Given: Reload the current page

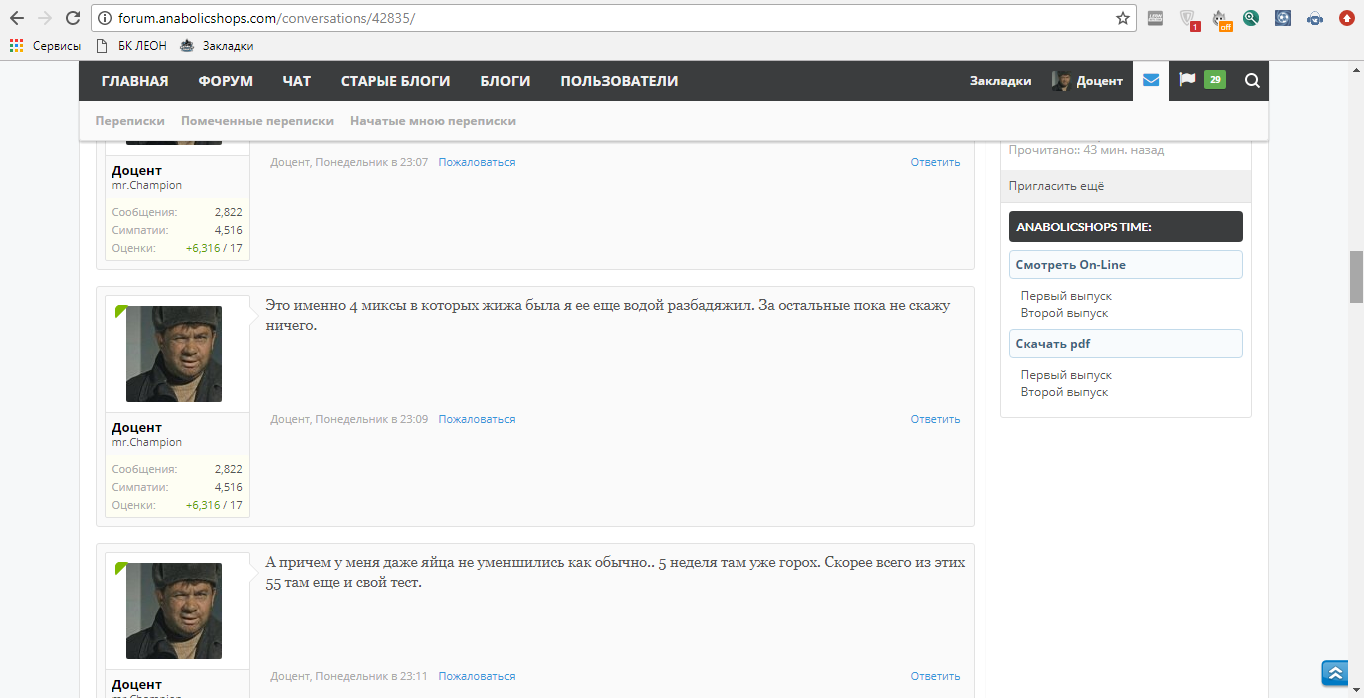Looking at the screenshot, I should pyautogui.click(x=72, y=18).
